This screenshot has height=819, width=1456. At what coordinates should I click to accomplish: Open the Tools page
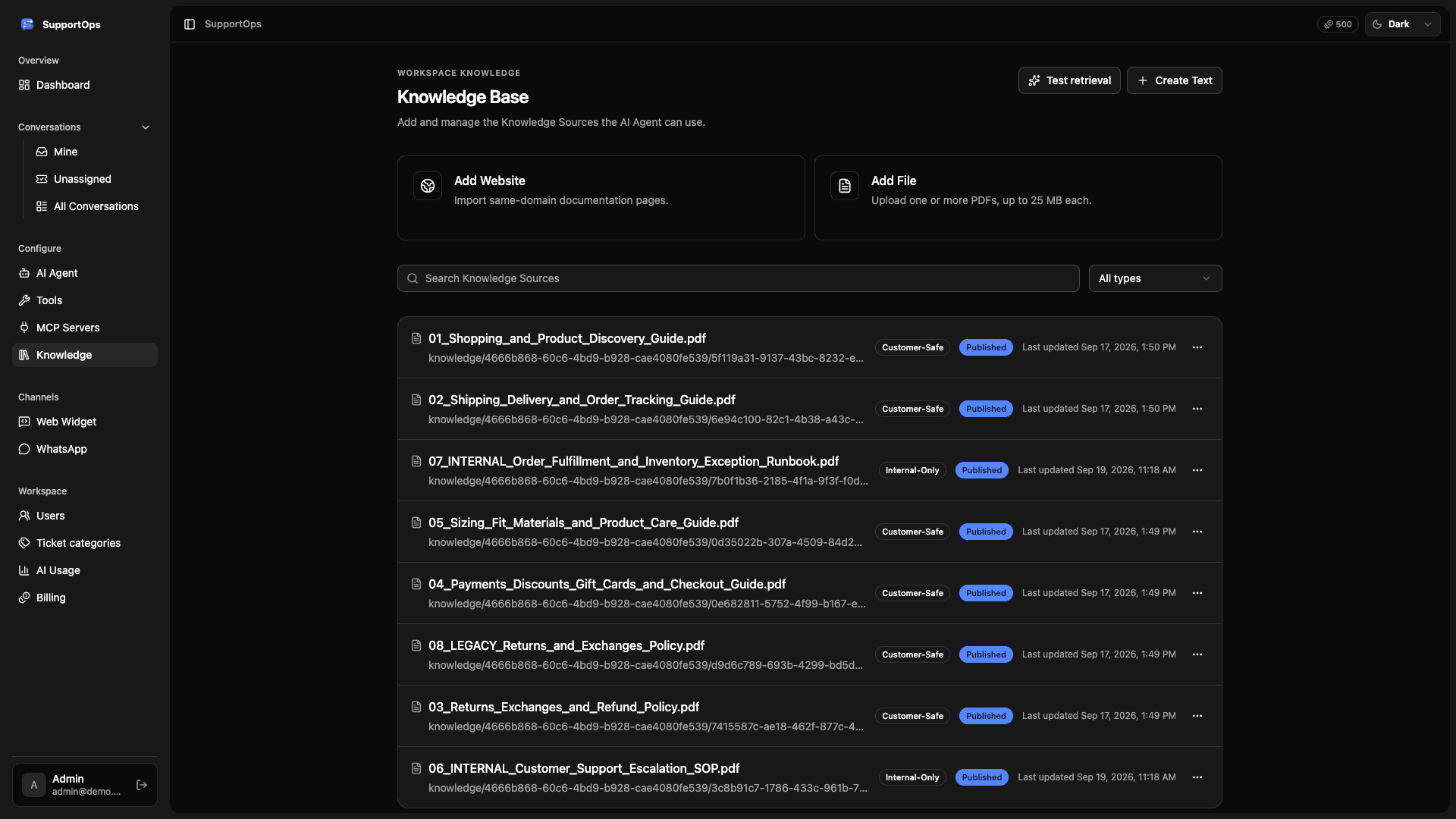coord(85,300)
